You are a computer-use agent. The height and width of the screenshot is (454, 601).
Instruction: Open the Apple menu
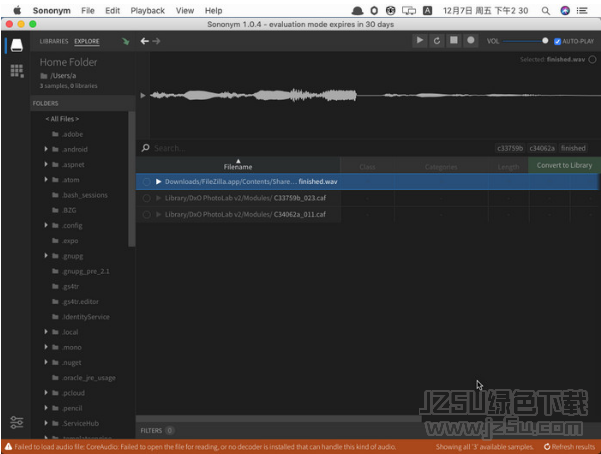click(x=17, y=10)
